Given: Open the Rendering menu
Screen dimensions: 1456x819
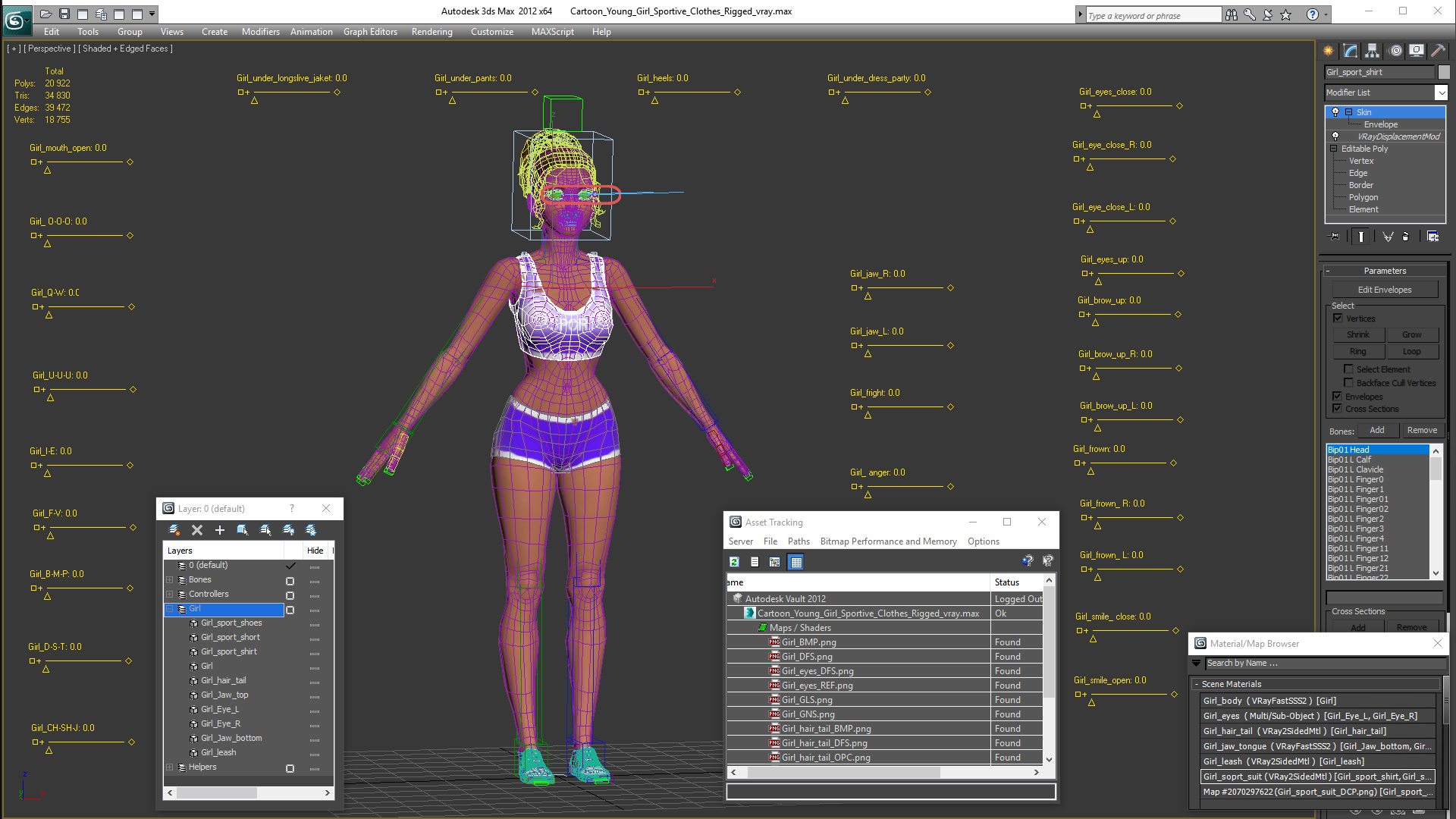Looking at the screenshot, I should coord(431,32).
